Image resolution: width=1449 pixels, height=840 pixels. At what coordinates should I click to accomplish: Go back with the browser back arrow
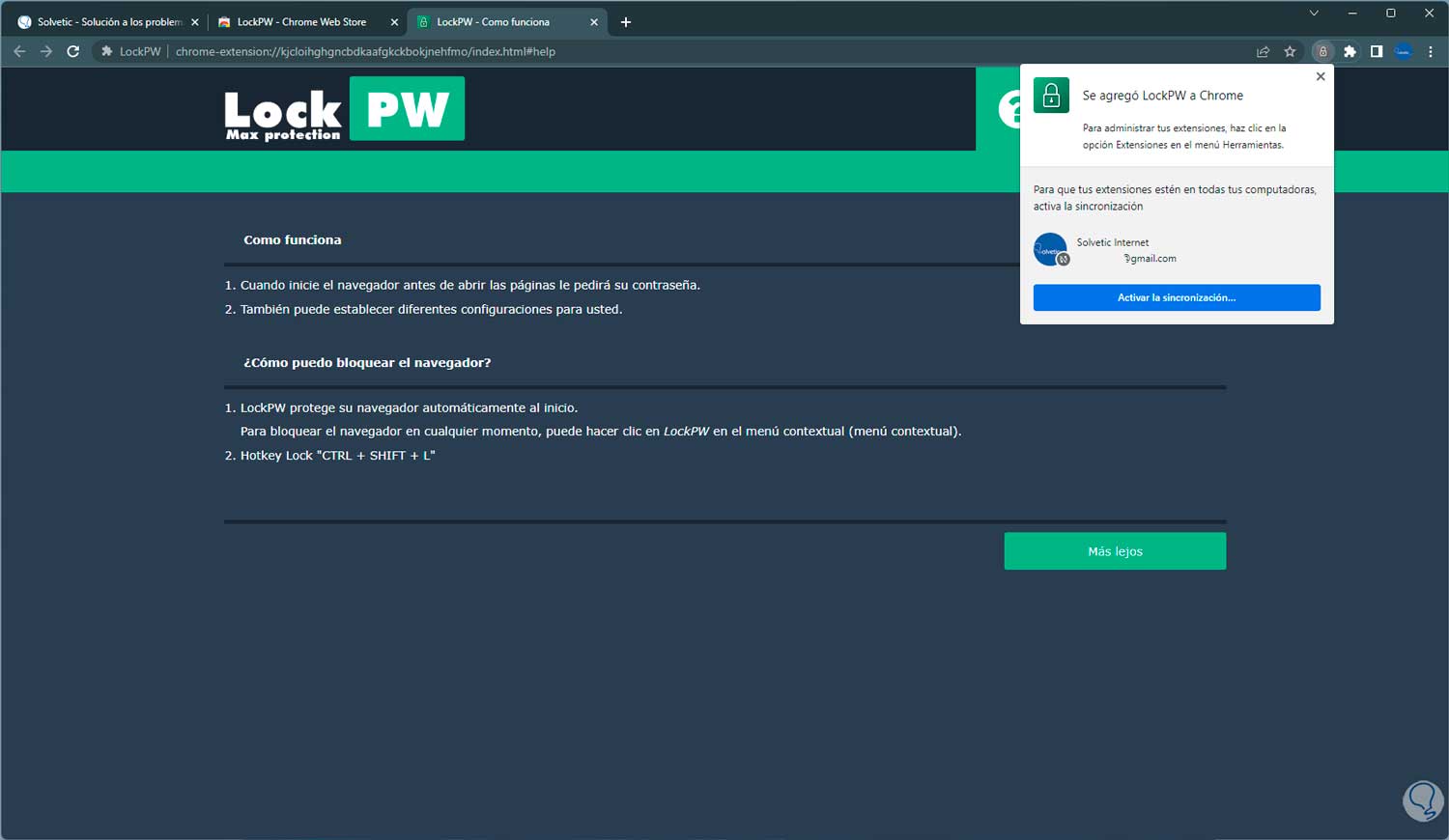[19, 51]
